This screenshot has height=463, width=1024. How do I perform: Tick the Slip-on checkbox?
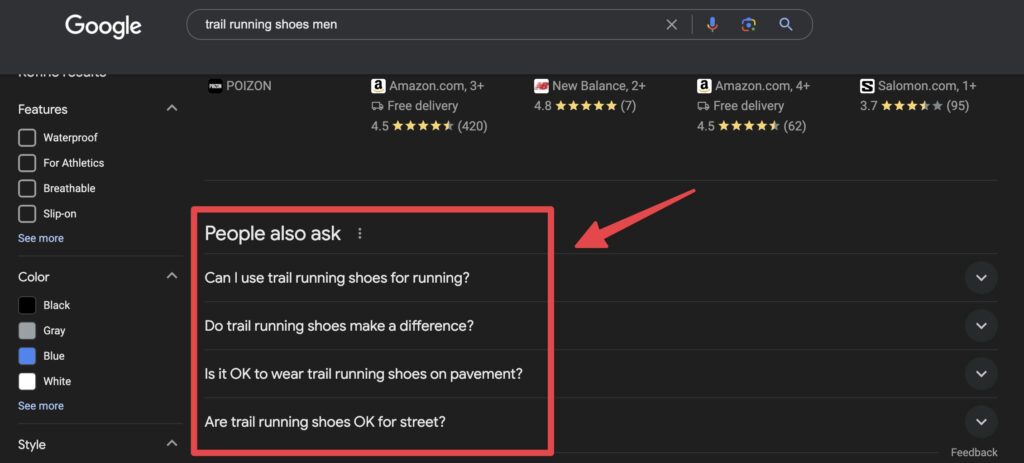27,214
